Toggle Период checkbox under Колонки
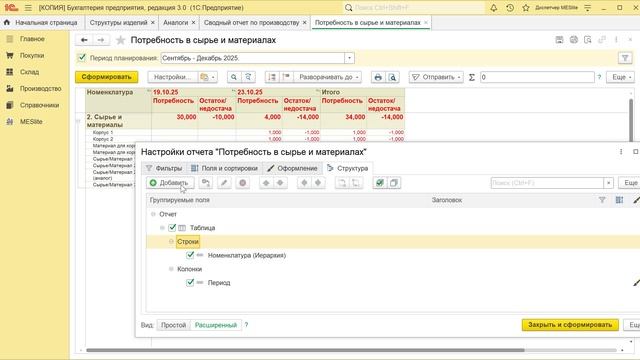The height and width of the screenshot is (360, 640). (x=190, y=282)
